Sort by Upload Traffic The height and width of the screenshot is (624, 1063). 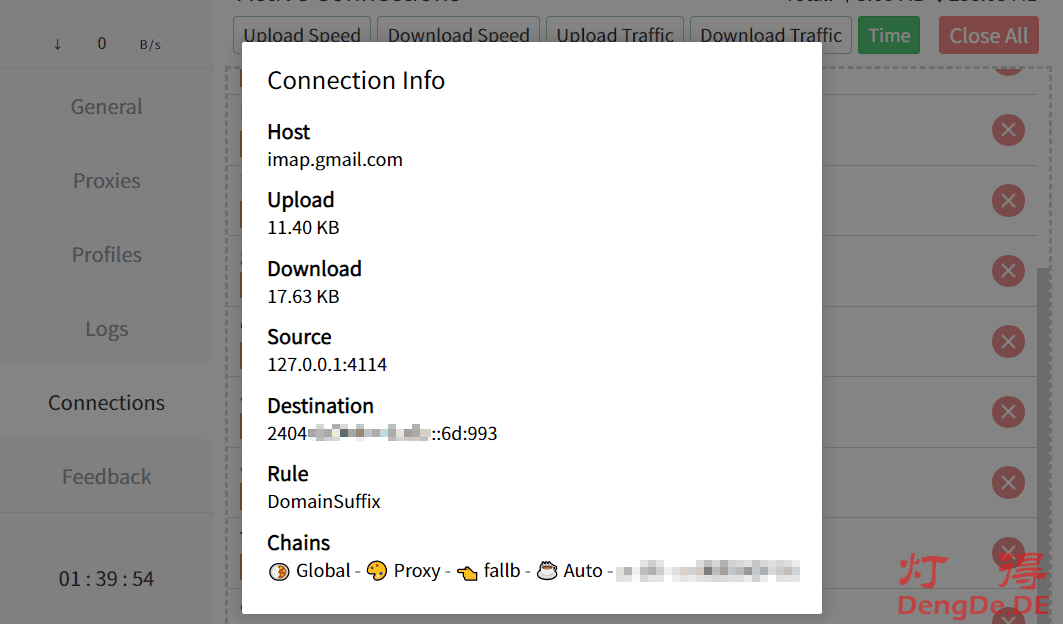coord(615,35)
